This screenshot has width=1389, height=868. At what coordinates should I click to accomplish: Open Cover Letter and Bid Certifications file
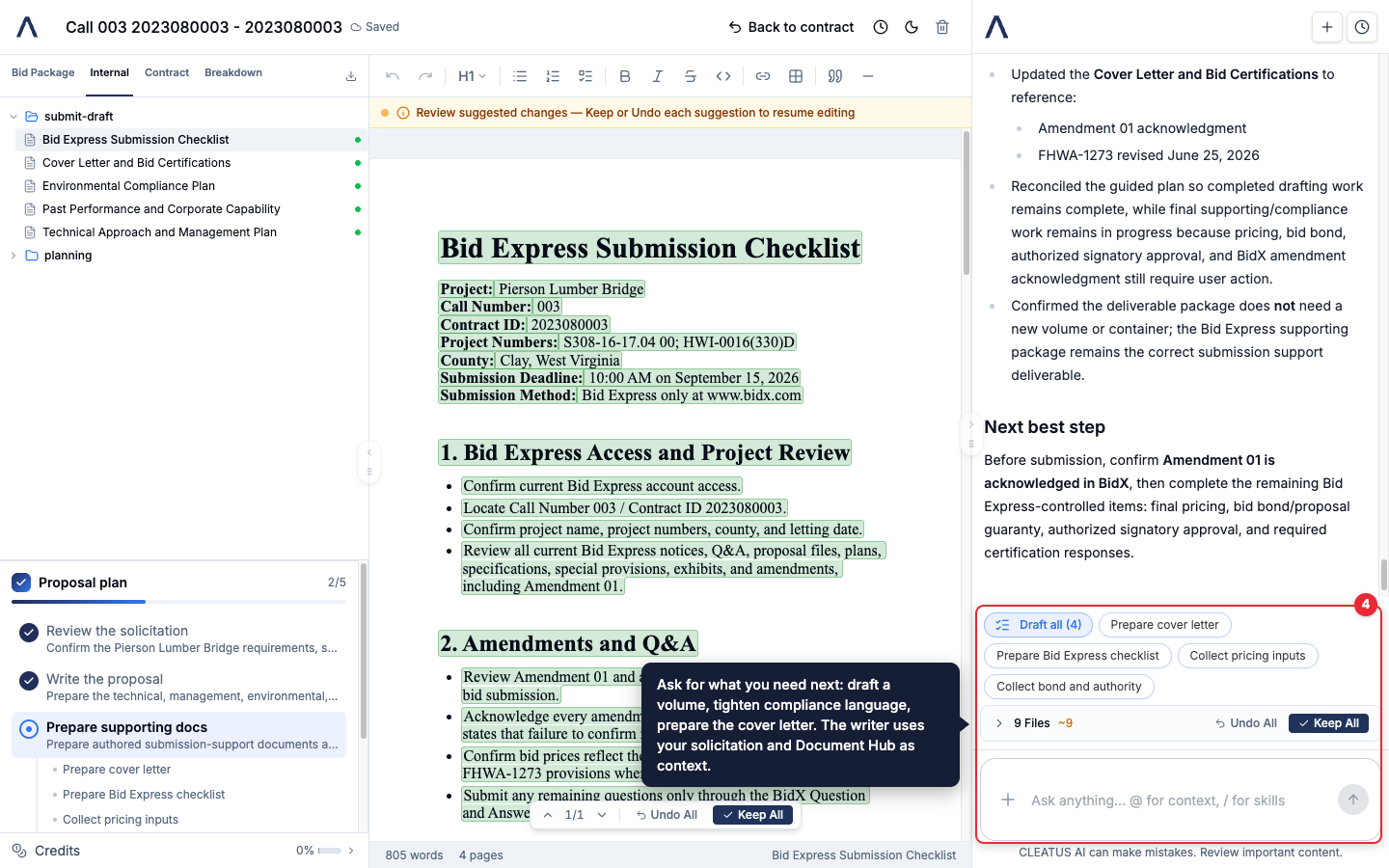[x=190, y=163]
